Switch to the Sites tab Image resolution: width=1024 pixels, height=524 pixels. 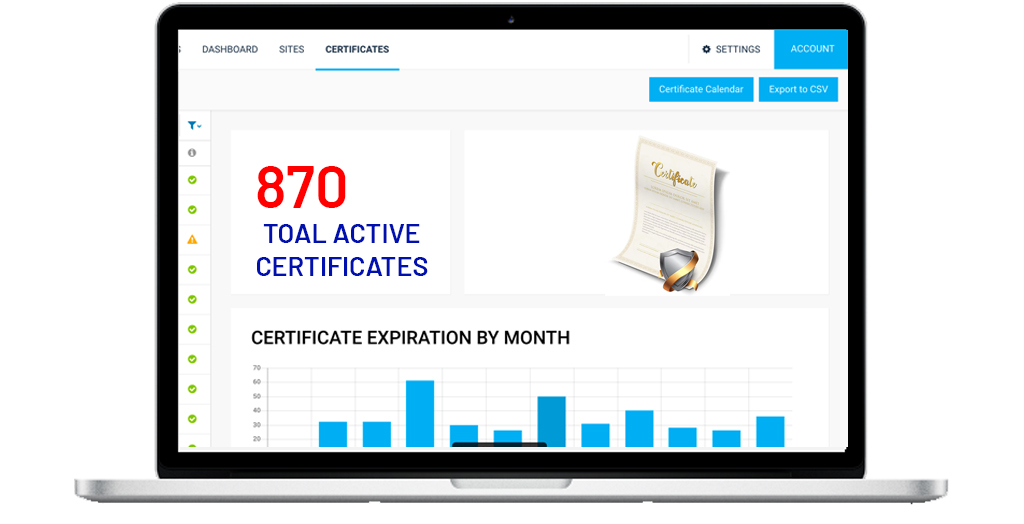291,49
